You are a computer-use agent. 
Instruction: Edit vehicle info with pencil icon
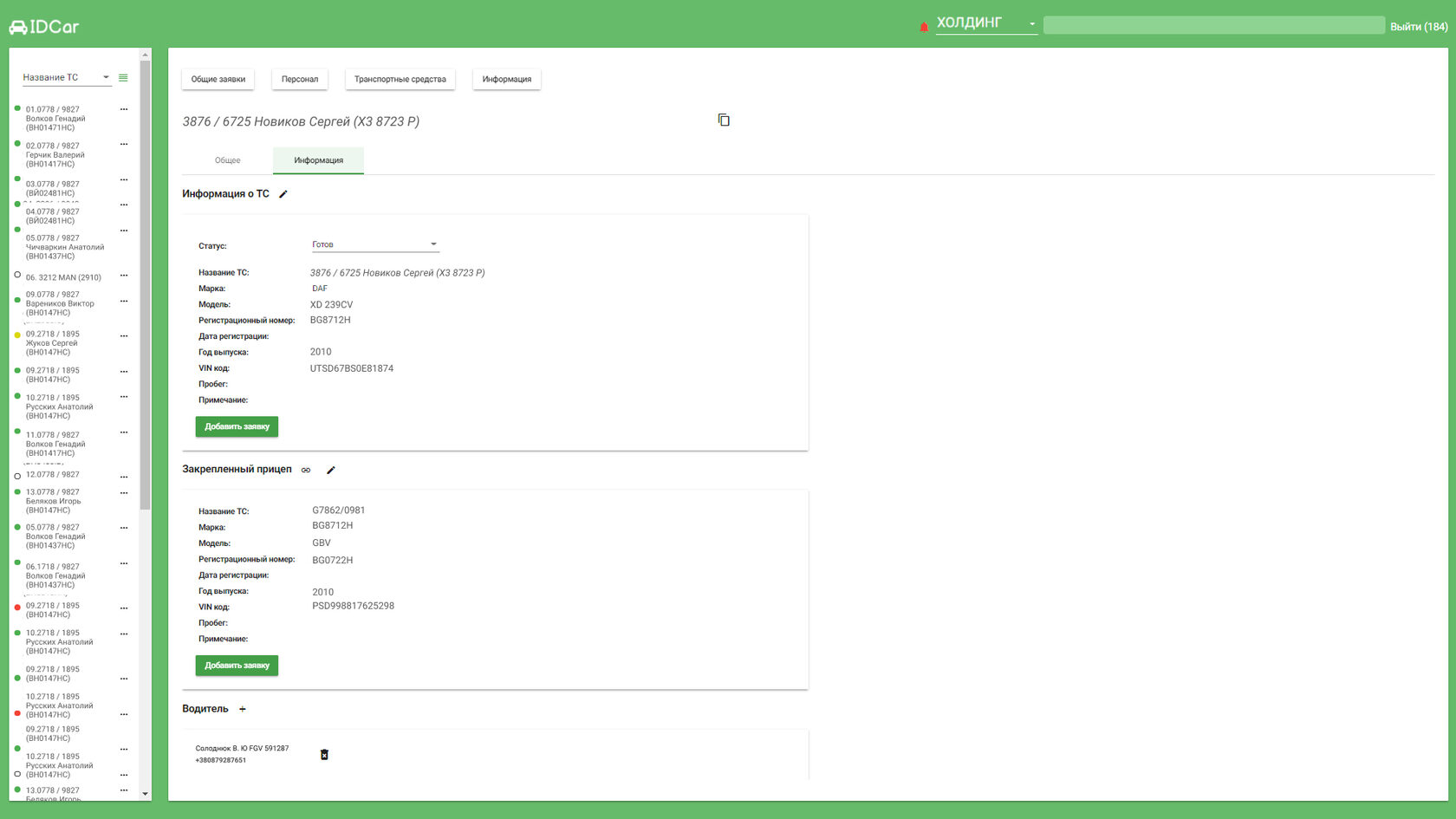point(283,194)
